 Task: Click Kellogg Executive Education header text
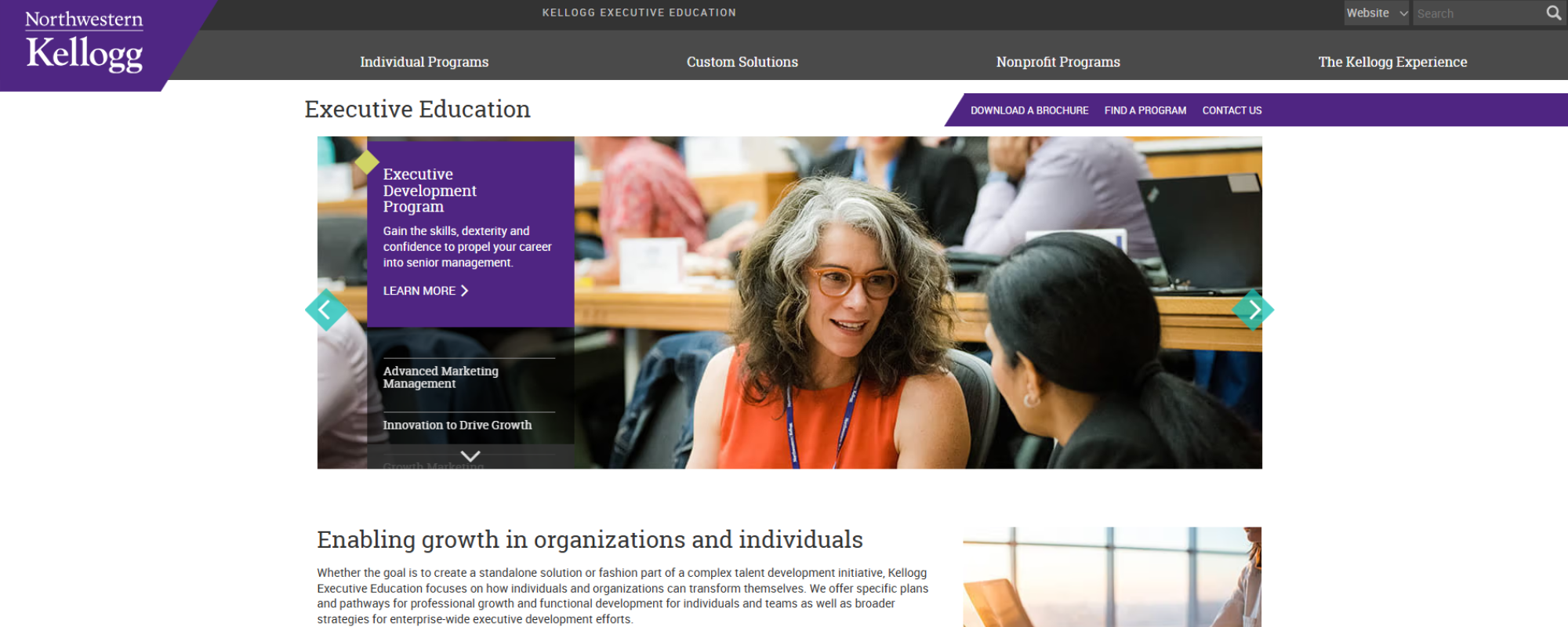tap(639, 13)
